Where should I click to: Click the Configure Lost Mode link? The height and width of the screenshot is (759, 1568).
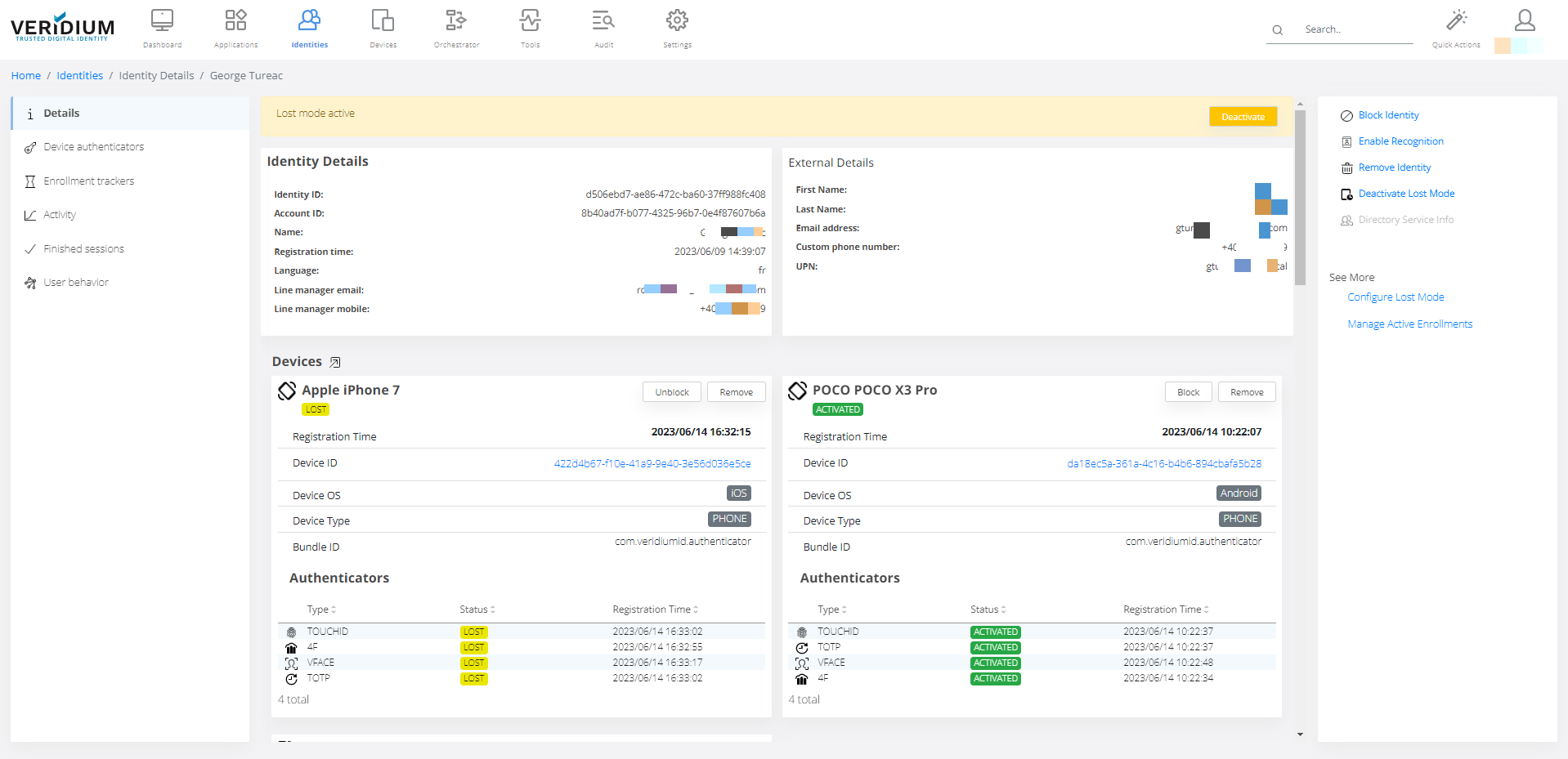click(1396, 297)
